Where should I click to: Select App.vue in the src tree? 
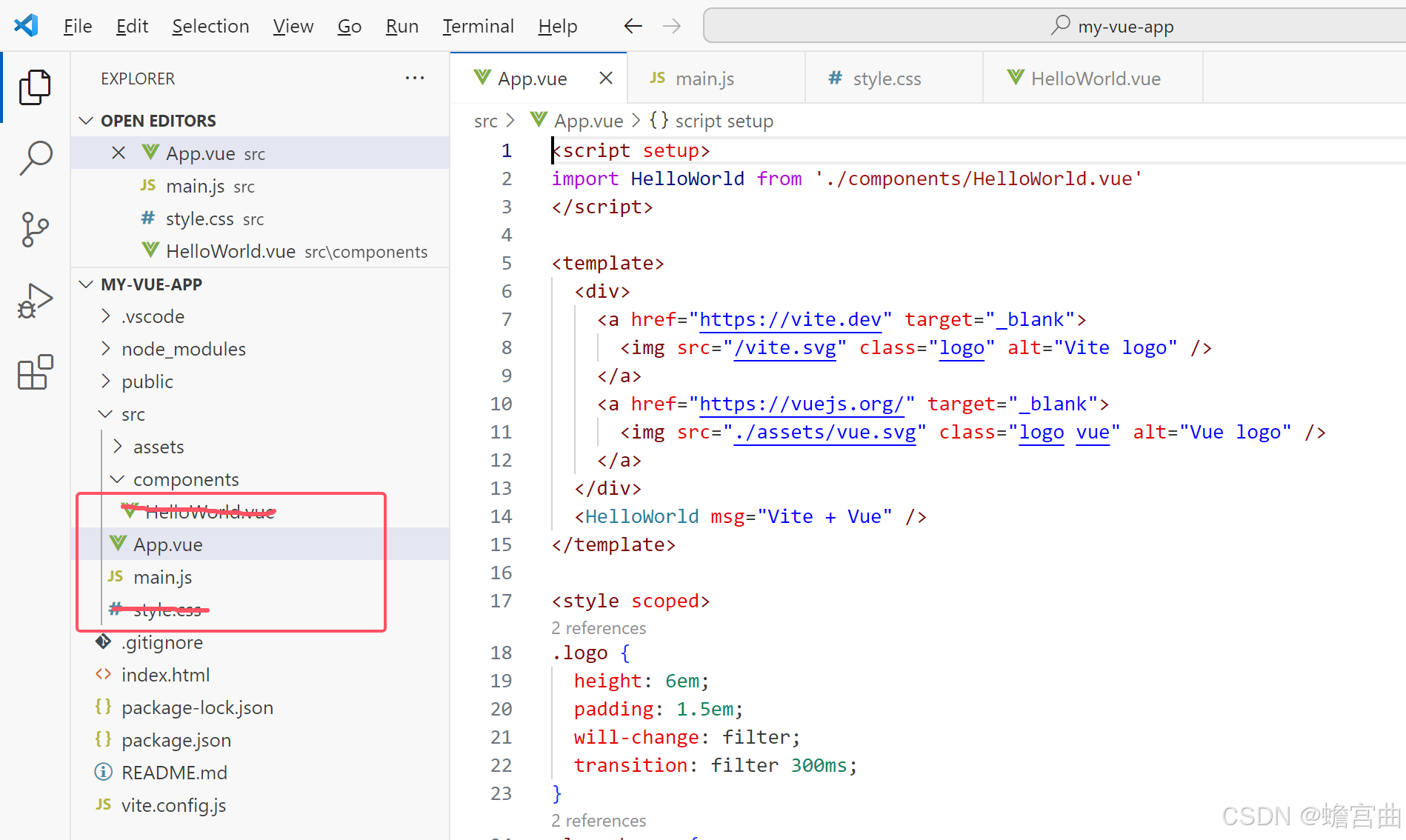259,544
